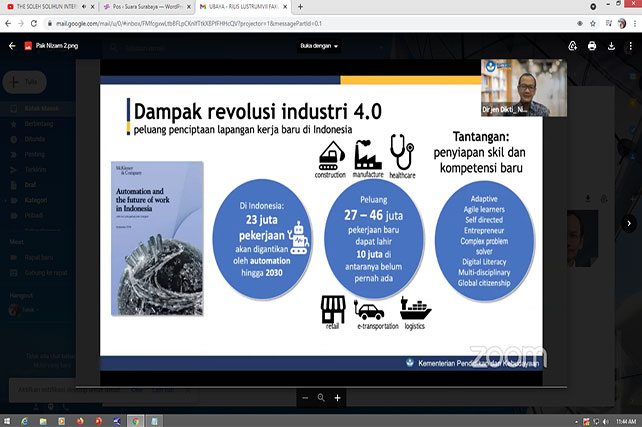642x427 pixels.
Task: Open Firefox from the taskbar
Action: click(80, 421)
